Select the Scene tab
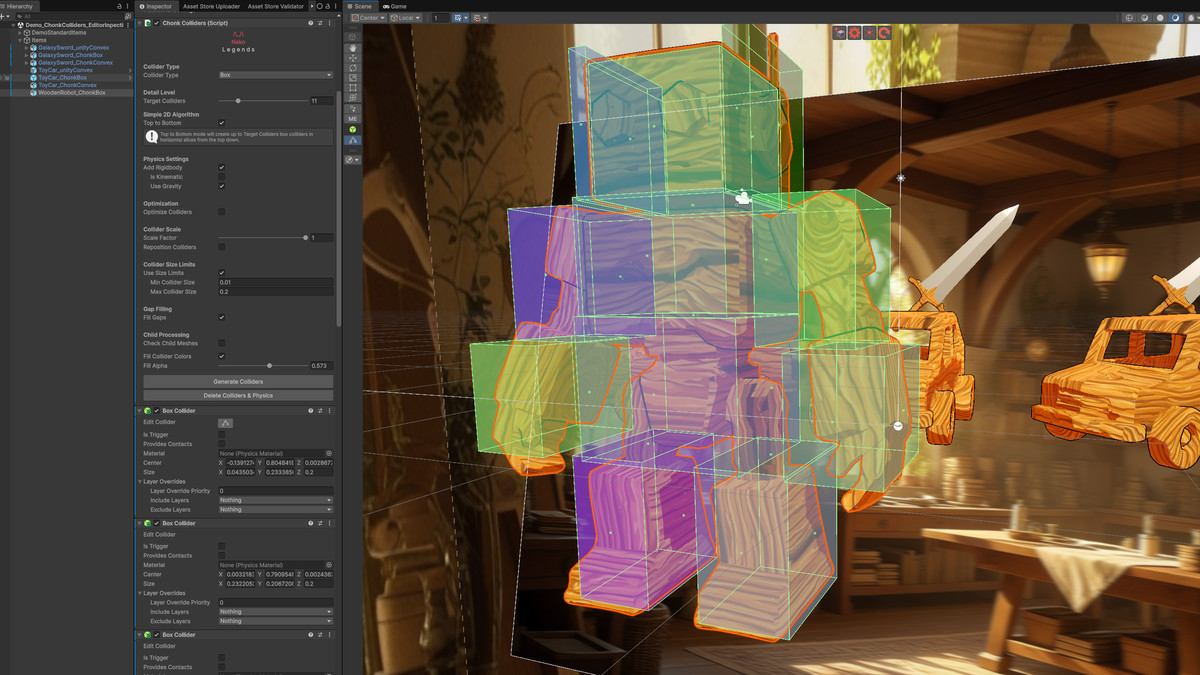The width and height of the screenshot is (1200, 675). pos(360,6)
